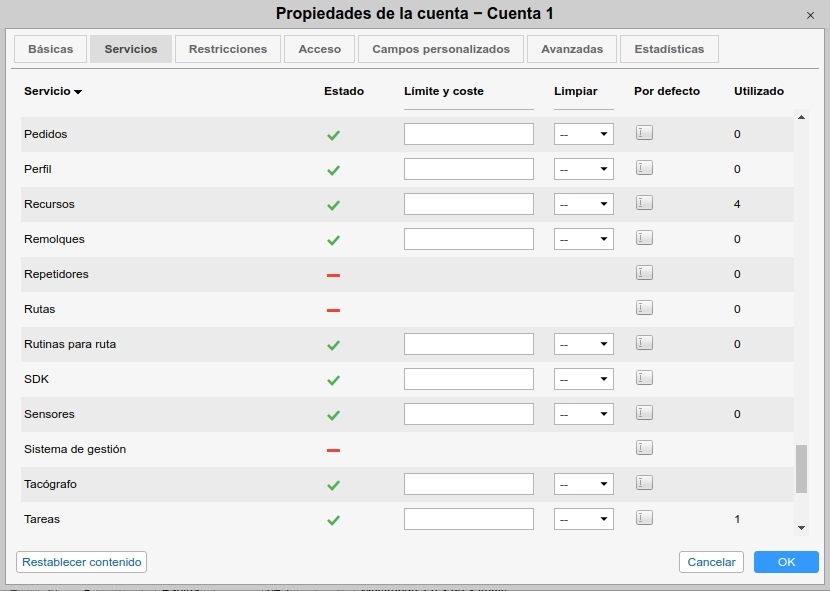Image resolution: width=830 pixels, height=591 pixels.
Task: Open the Campos personalizados tab
Action: 441,49
